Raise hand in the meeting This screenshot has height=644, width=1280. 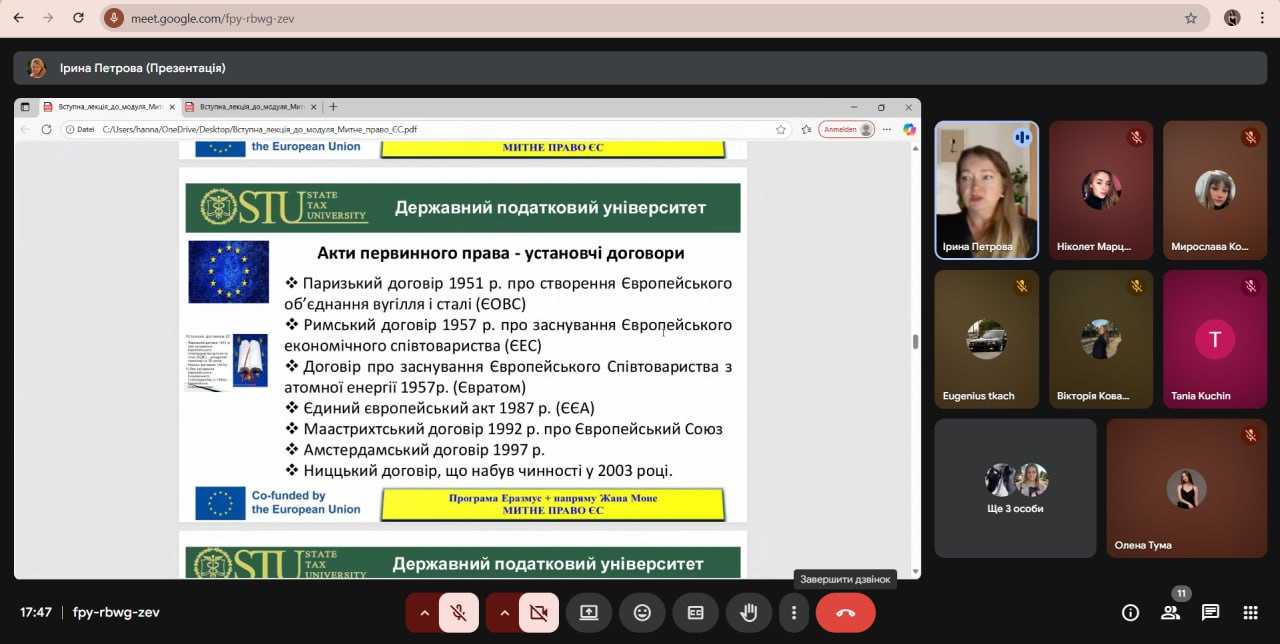748,613
